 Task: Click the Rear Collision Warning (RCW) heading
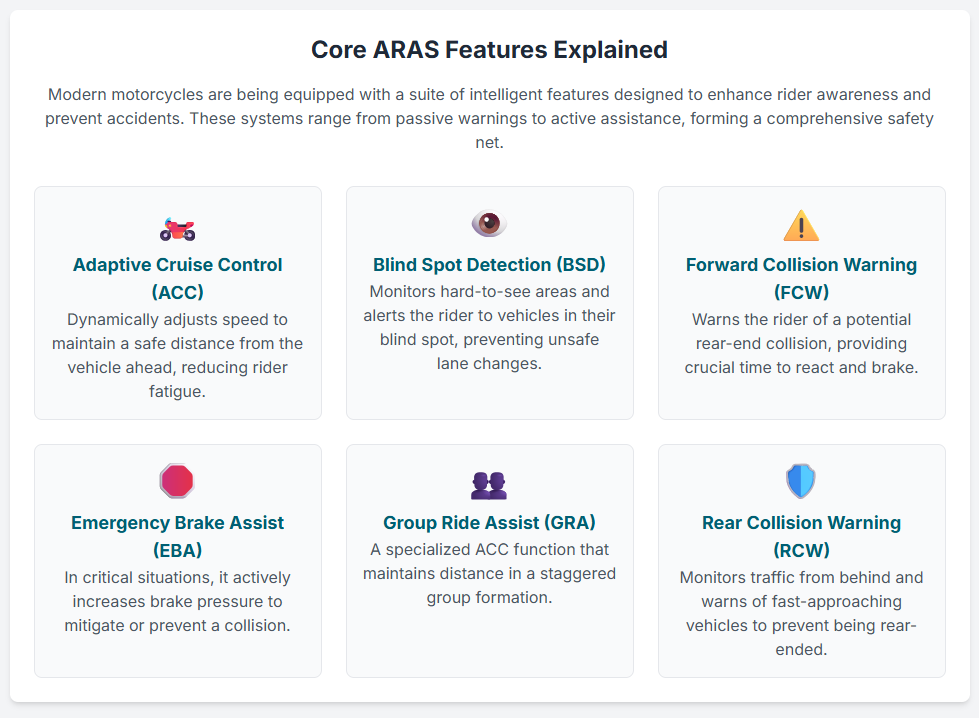(801, 536)
